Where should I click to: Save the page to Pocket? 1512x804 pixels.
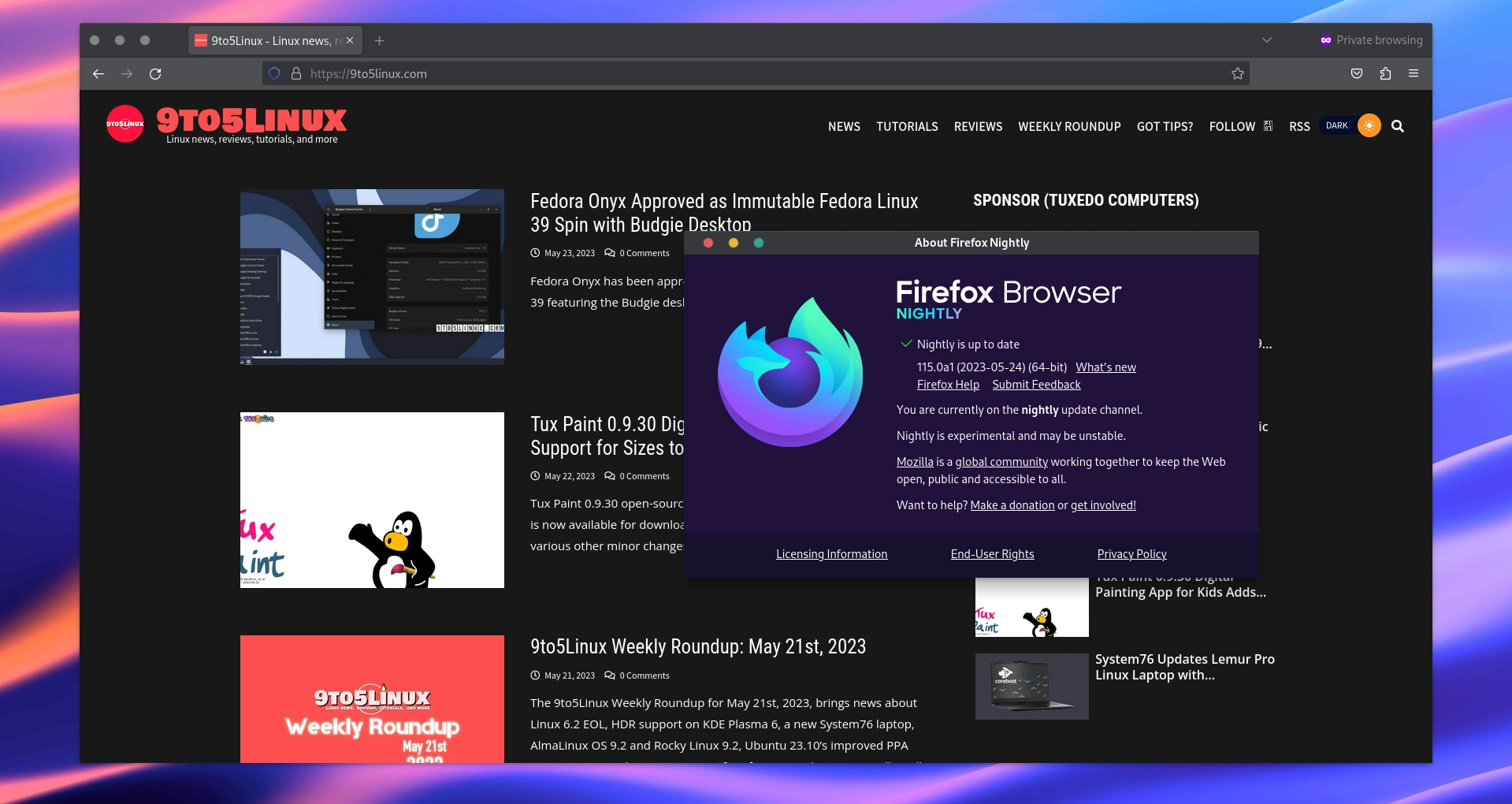pos(1357,73)
